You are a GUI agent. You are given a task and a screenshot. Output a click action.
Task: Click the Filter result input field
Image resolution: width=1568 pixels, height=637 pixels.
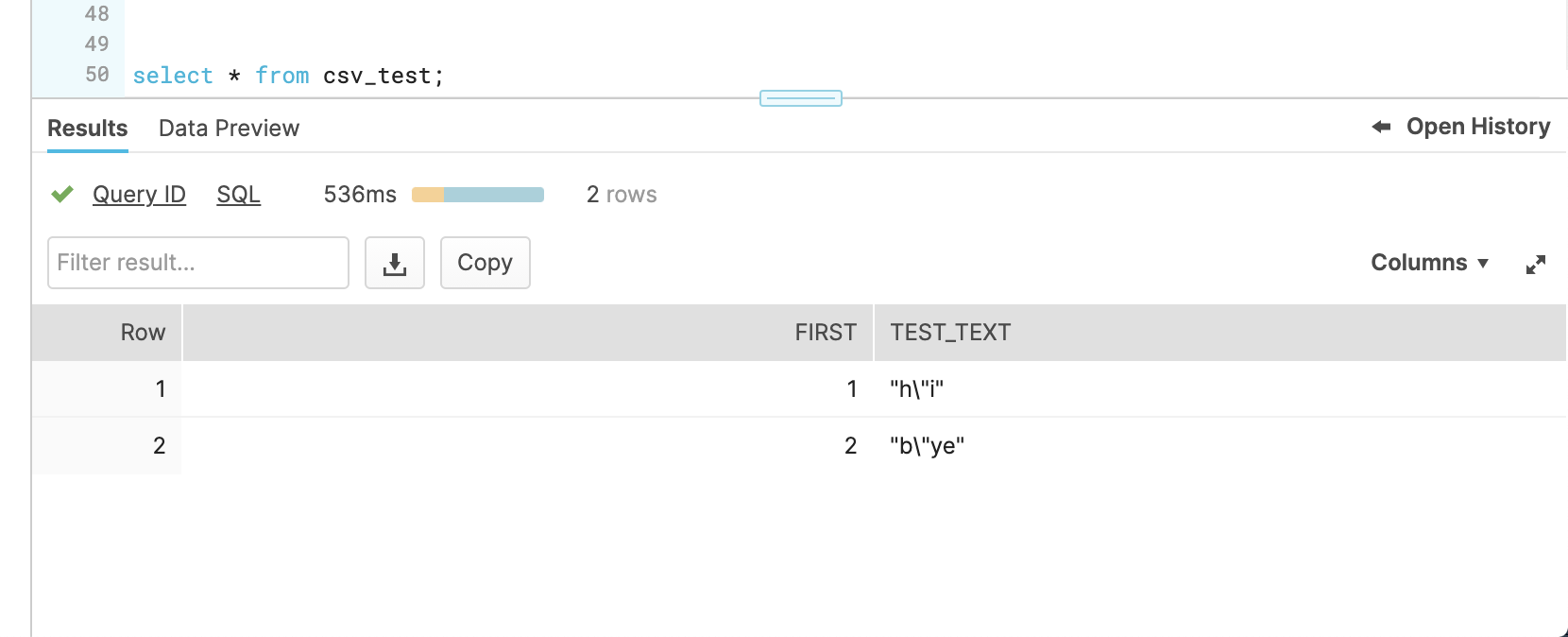(198, 263)
